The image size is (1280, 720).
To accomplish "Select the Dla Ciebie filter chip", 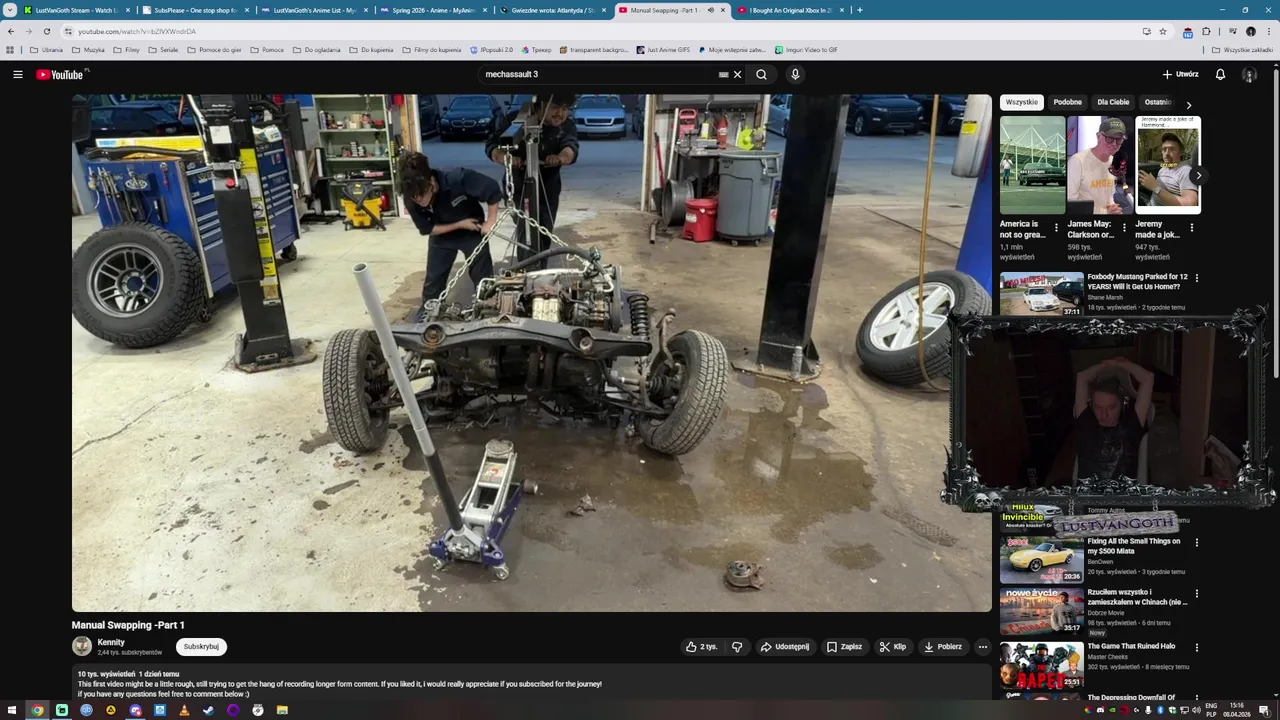I will pos(1113,102).
